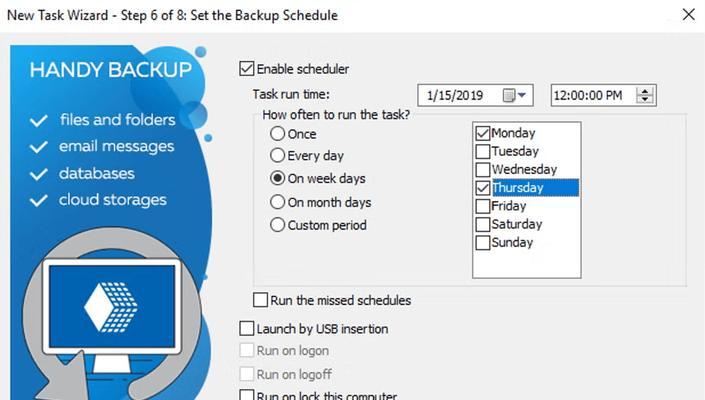Close the New Task Wizard window
Viewport: 705px width, 400px height.
[x=688, y=15]
